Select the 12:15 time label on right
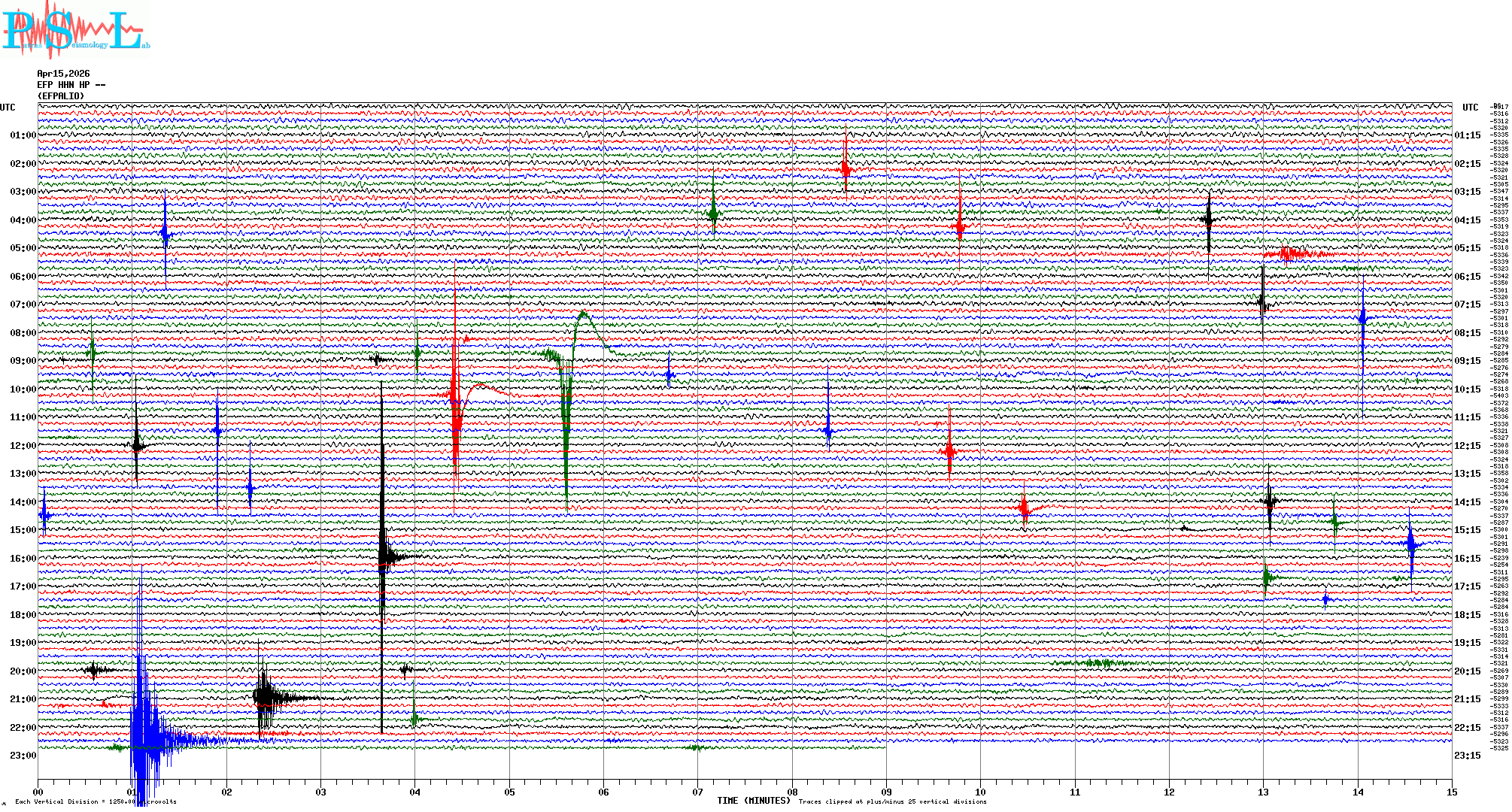Screen dimensions: 1512x812 1467,446
